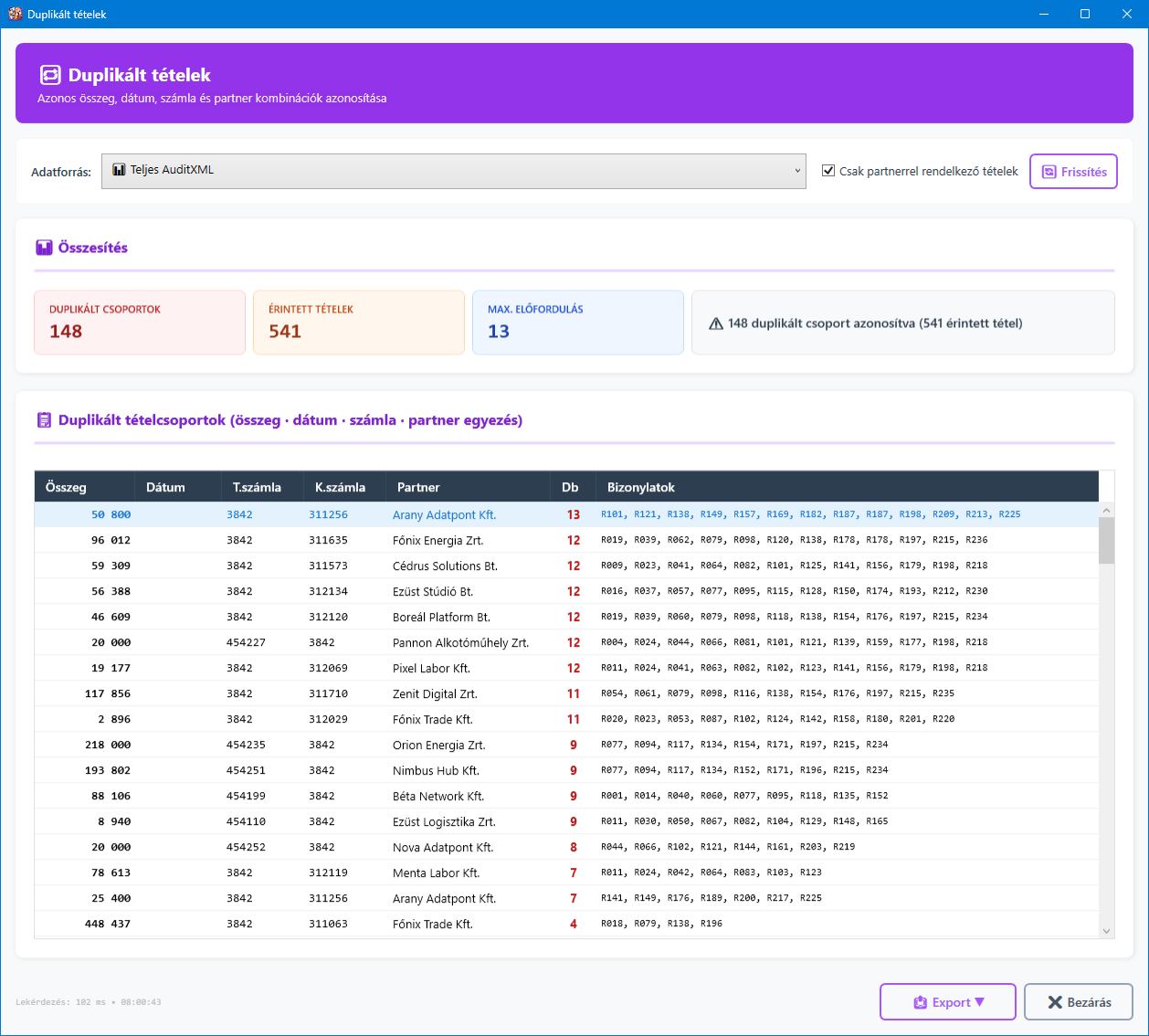The image size is (1149, 1036).
Task: Click the Bezárás close button
Action: point(1078,1002)
